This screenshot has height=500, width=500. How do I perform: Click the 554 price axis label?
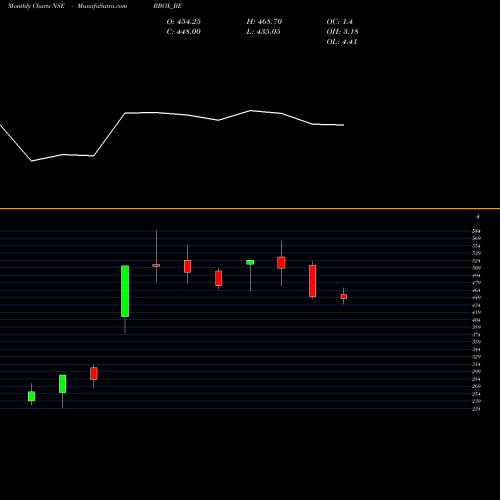coord(476,246)
